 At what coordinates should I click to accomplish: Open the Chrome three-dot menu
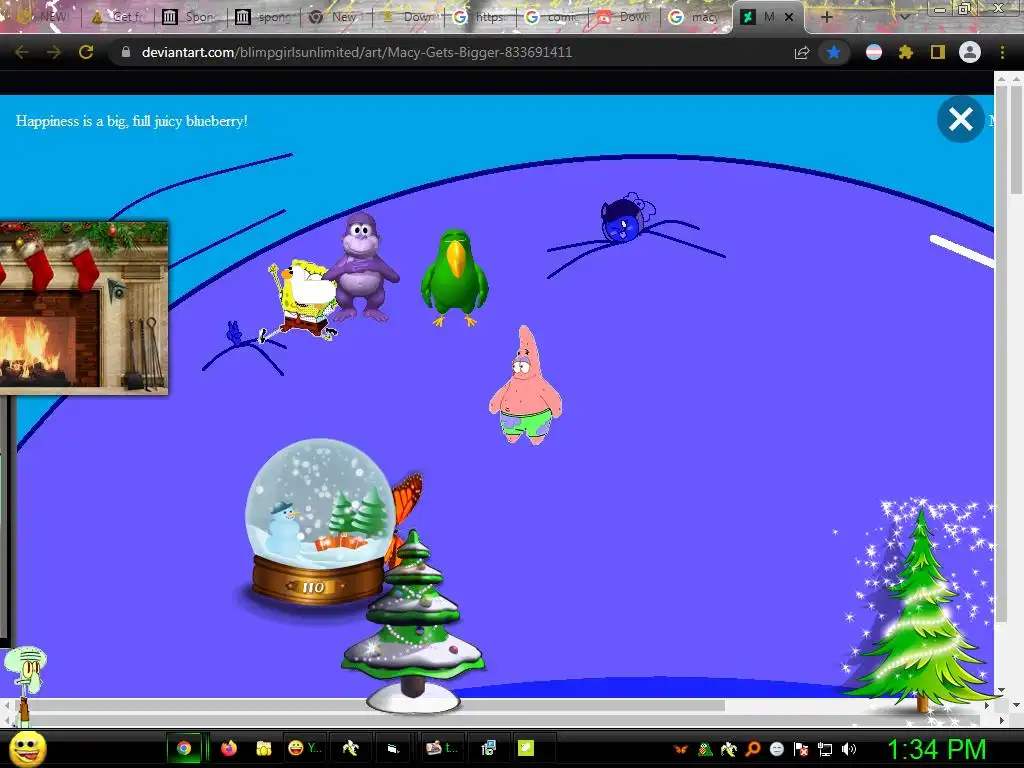point(1002,52)
